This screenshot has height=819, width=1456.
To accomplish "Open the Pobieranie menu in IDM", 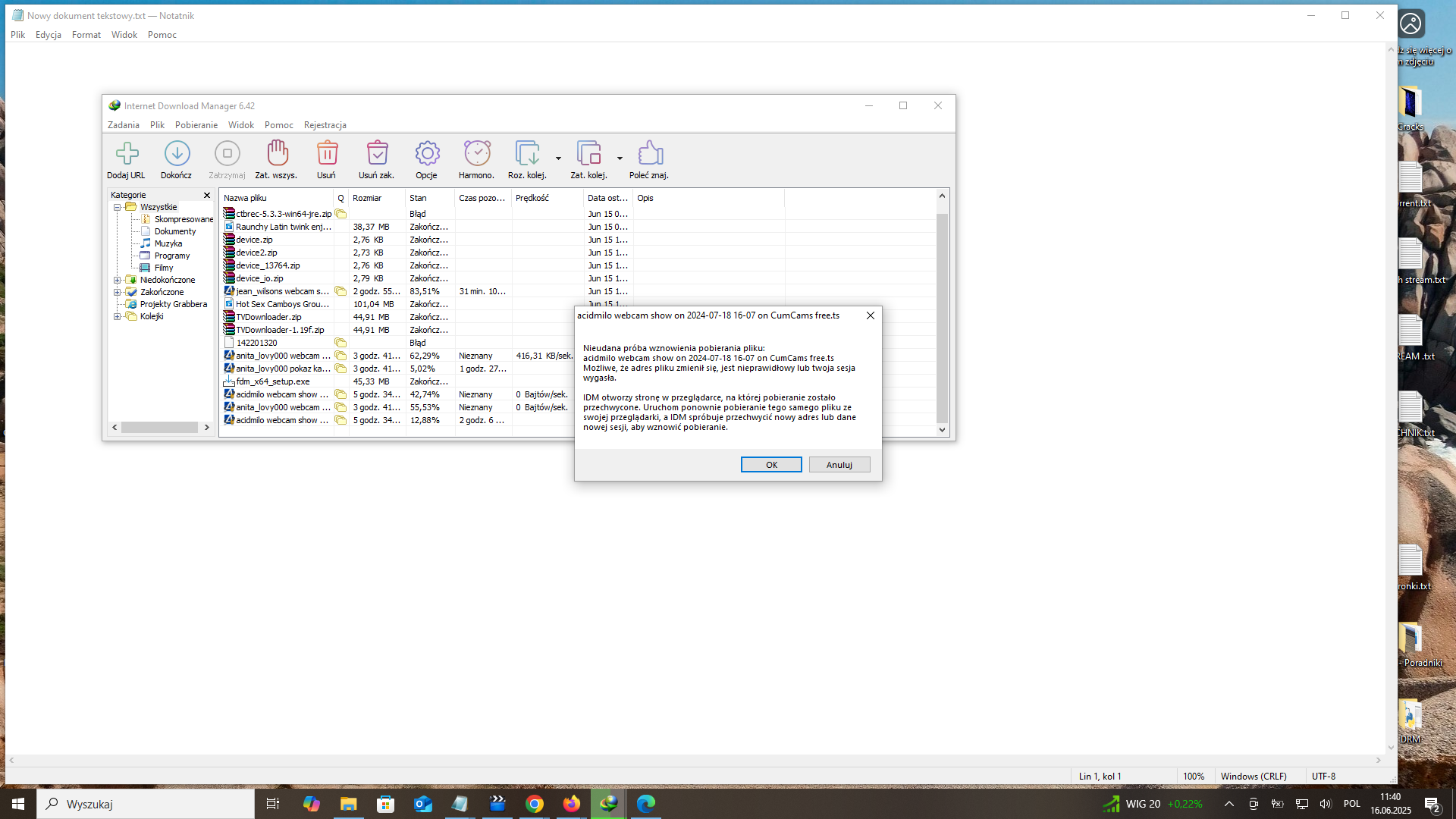I will pos(196,125).
